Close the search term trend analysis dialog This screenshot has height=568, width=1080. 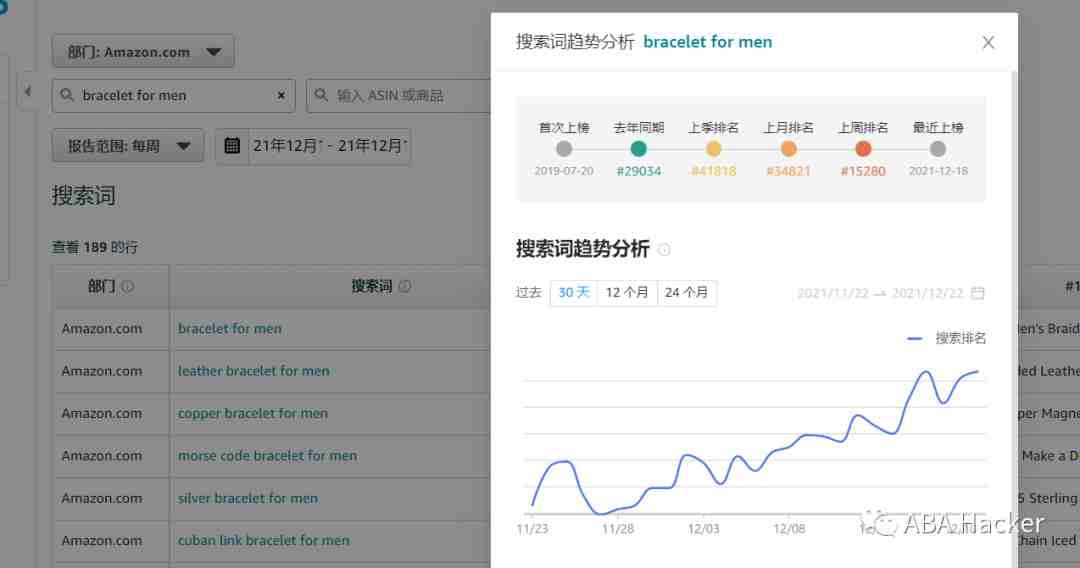tap(988, 43)
